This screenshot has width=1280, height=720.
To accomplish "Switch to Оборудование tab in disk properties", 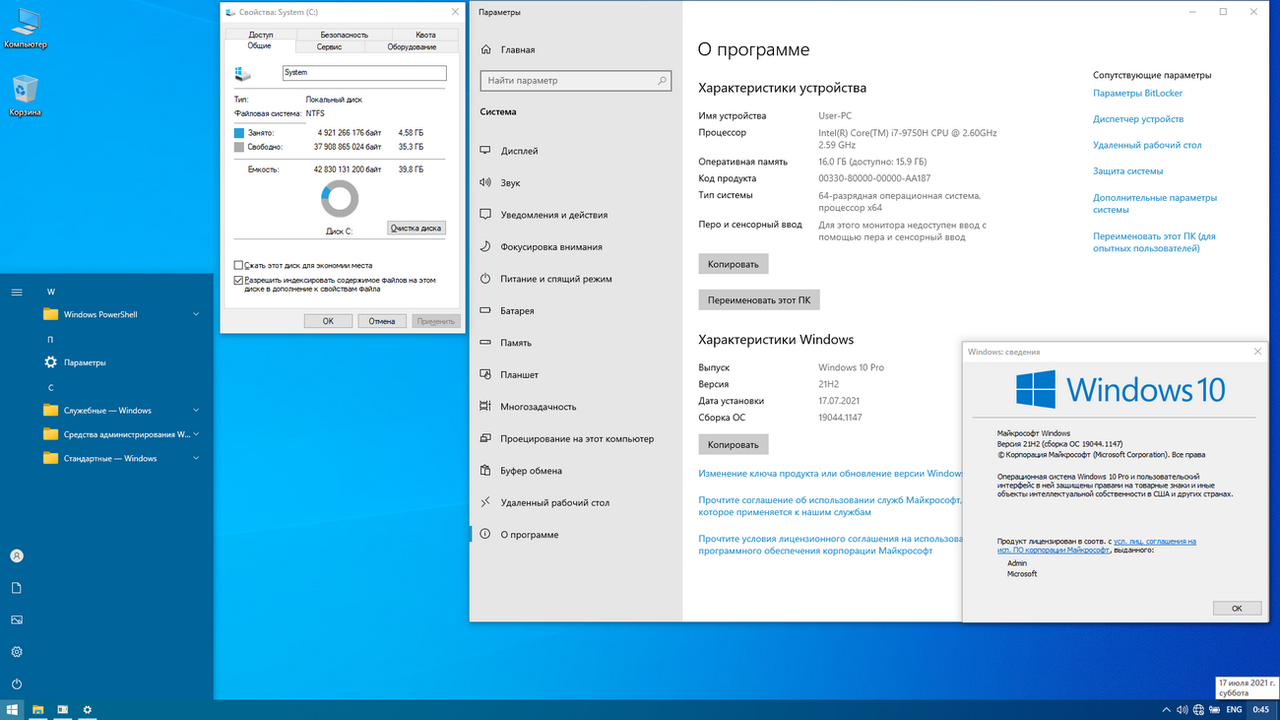I will (412, 47).
